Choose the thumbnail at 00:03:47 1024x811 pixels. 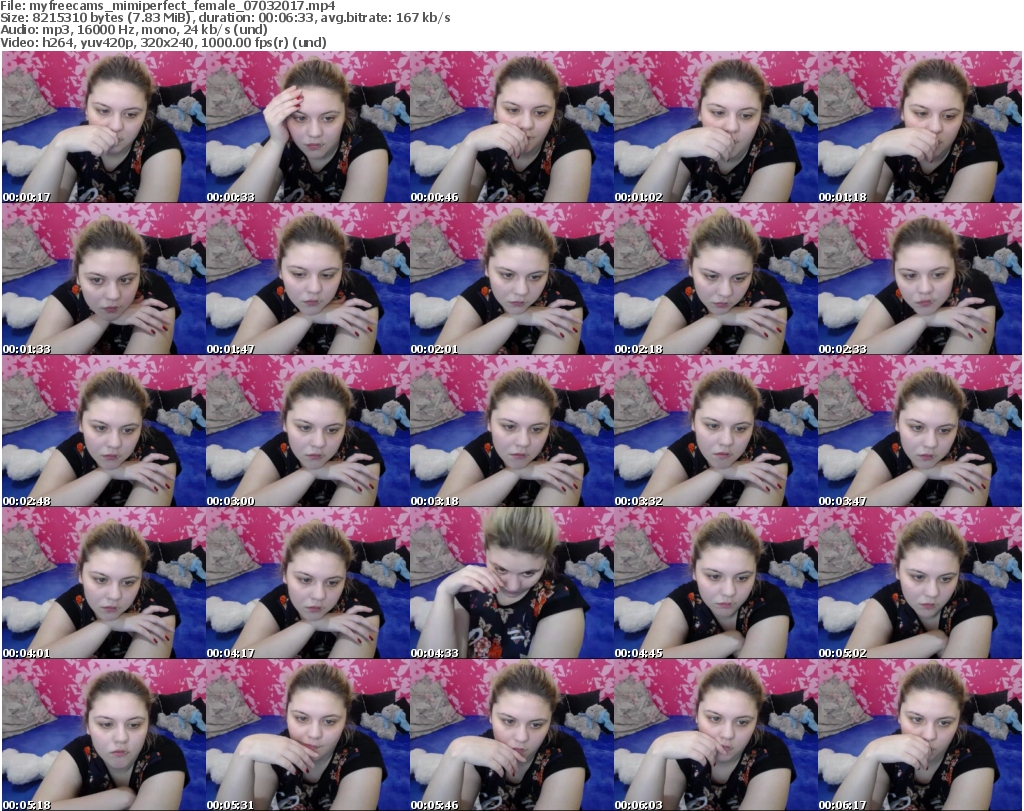point(920,431)
